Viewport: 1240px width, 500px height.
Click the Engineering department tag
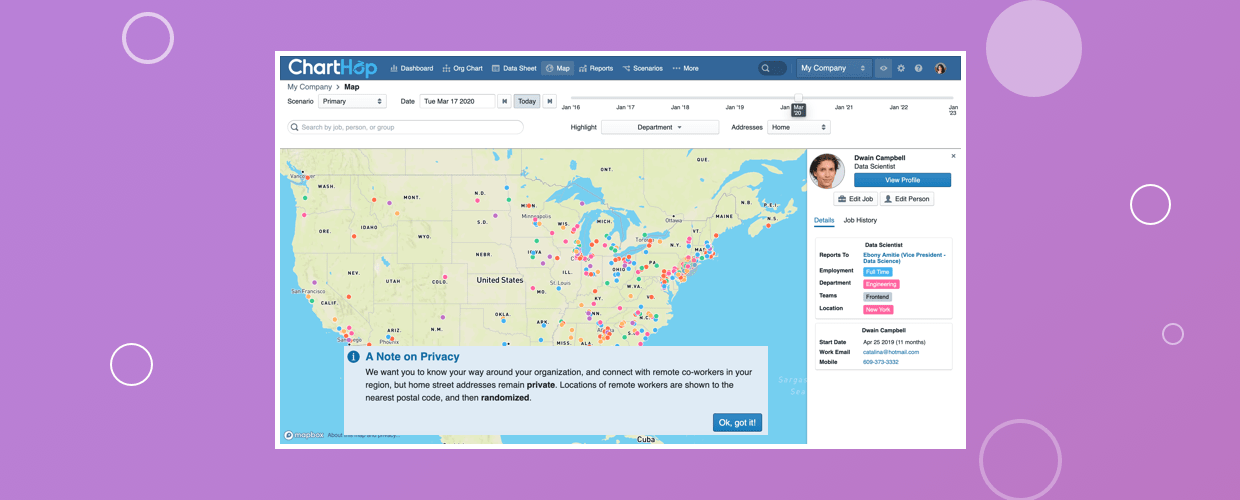click(881, 284)
